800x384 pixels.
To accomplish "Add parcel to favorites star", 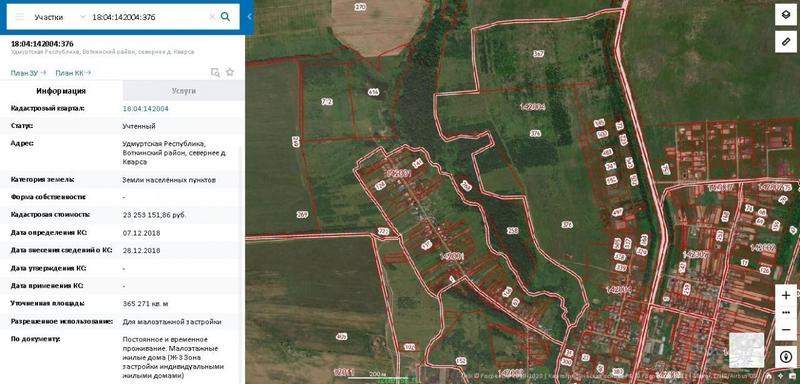I will coord(230,72).
